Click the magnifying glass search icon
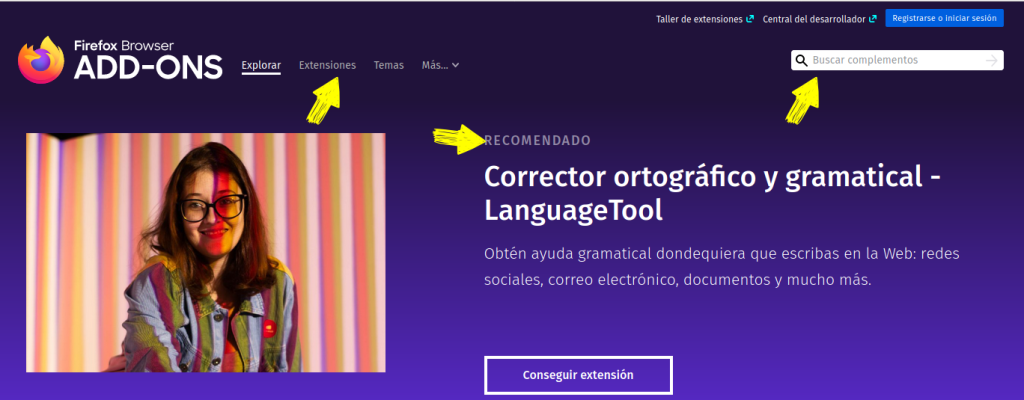 [801, 61]
